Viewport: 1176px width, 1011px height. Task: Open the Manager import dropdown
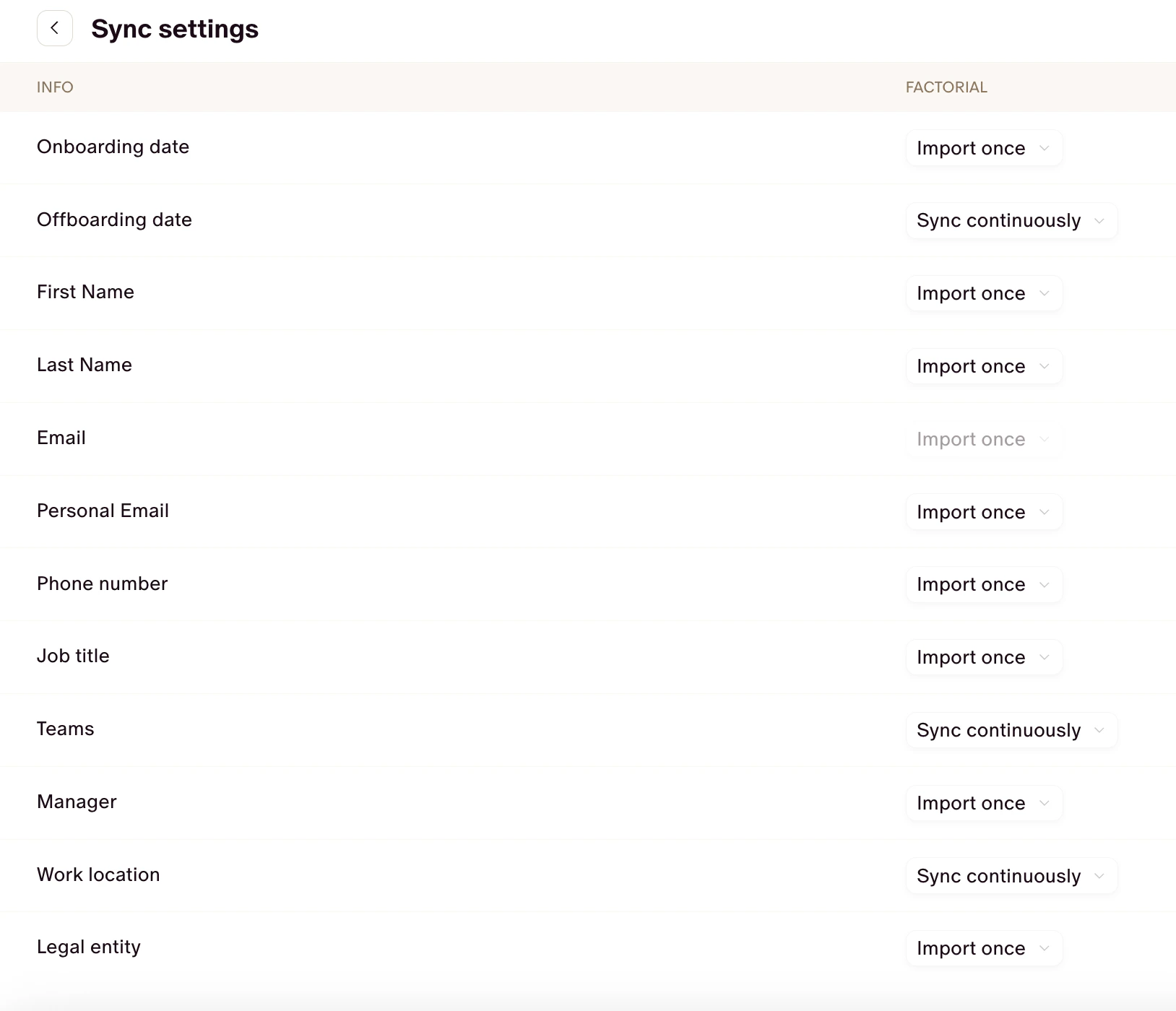(x=983, y=803)
